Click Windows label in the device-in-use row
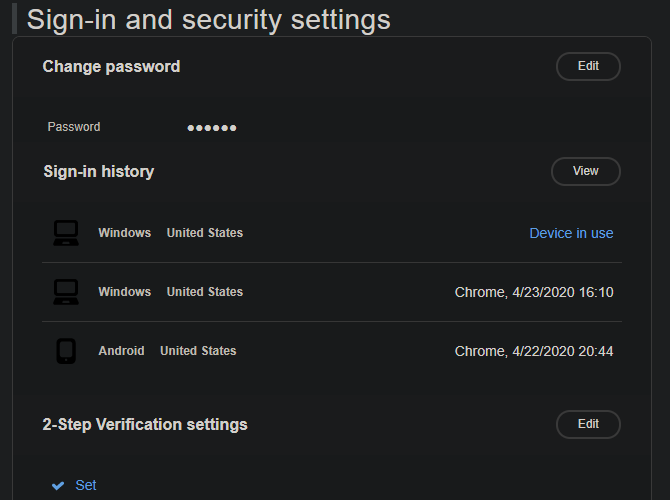The height and width of the screenshot is (500, 670). 125,233
